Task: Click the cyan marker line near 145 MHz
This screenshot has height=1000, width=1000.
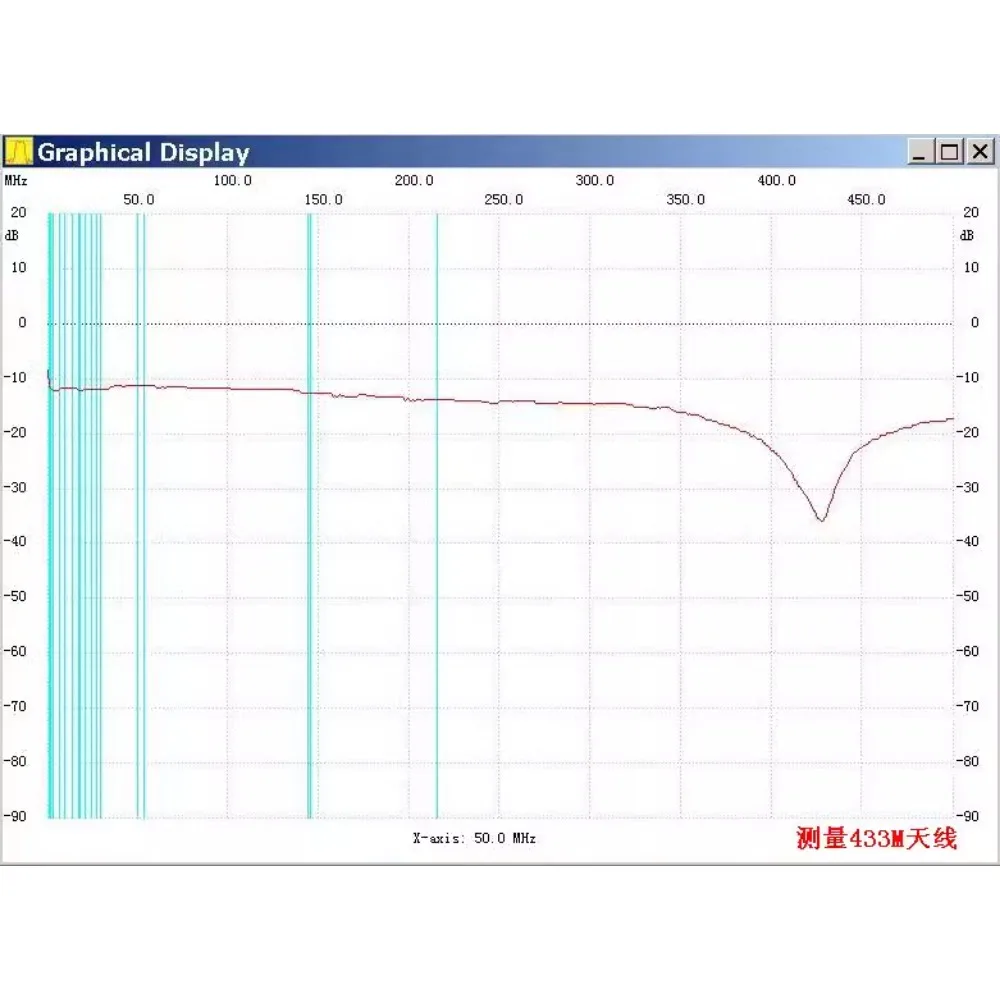Action: [310, 515]
